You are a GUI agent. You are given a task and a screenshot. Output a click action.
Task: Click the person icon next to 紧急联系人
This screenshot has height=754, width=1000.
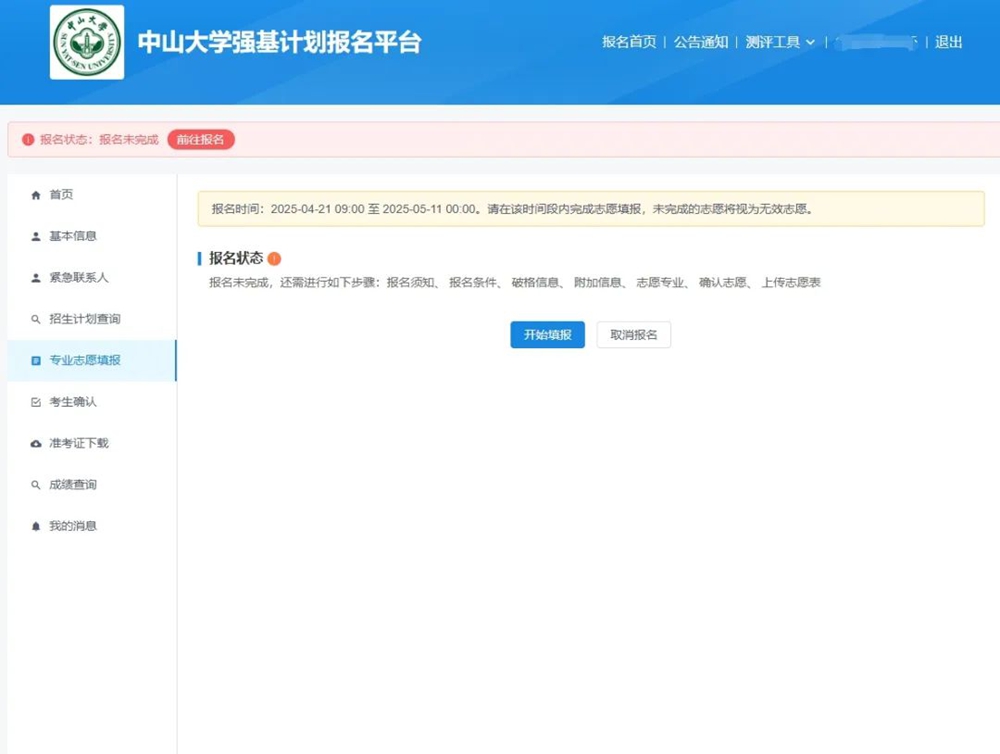pos(36,278)
